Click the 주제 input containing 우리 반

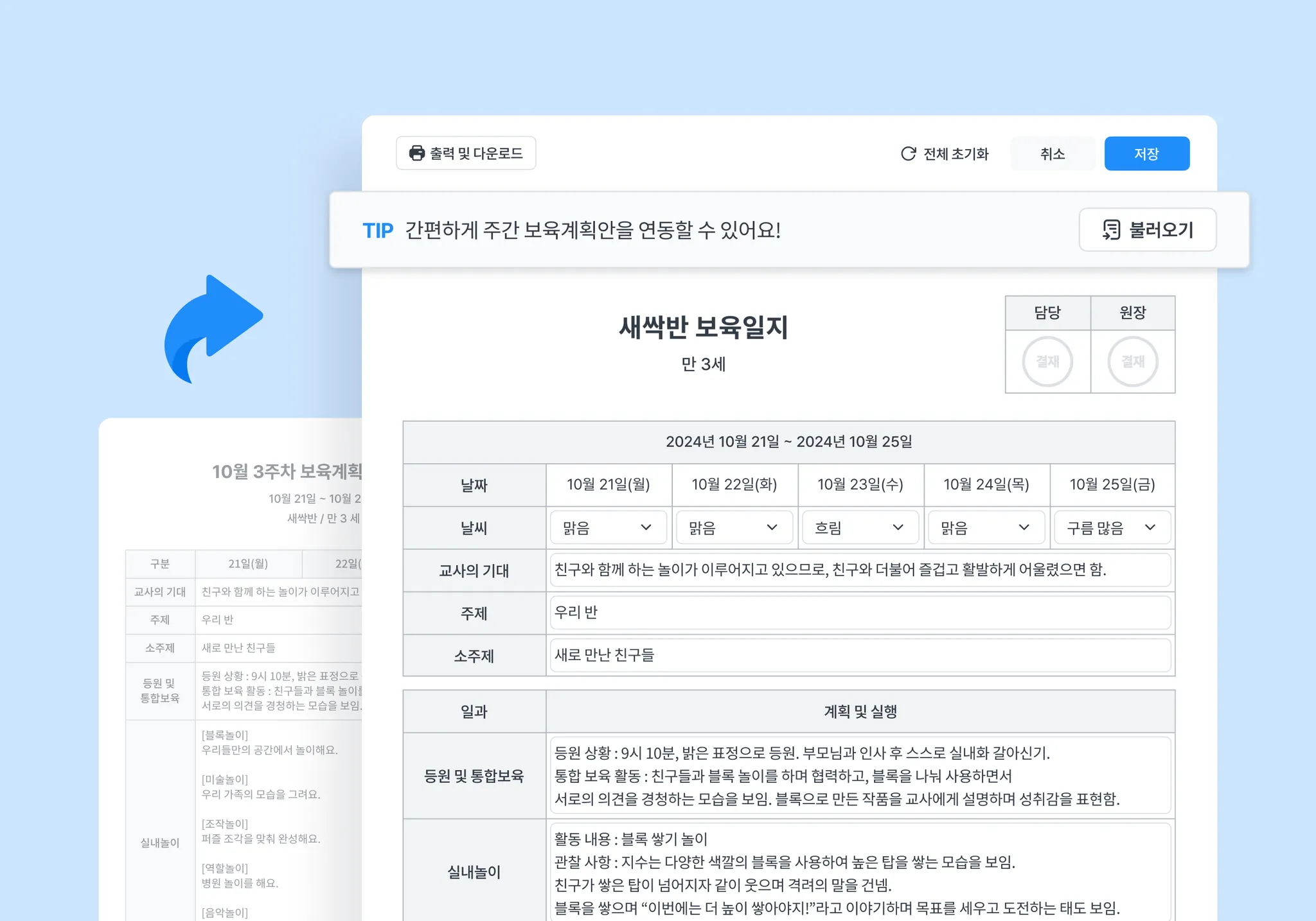click(x=860, y=613)
